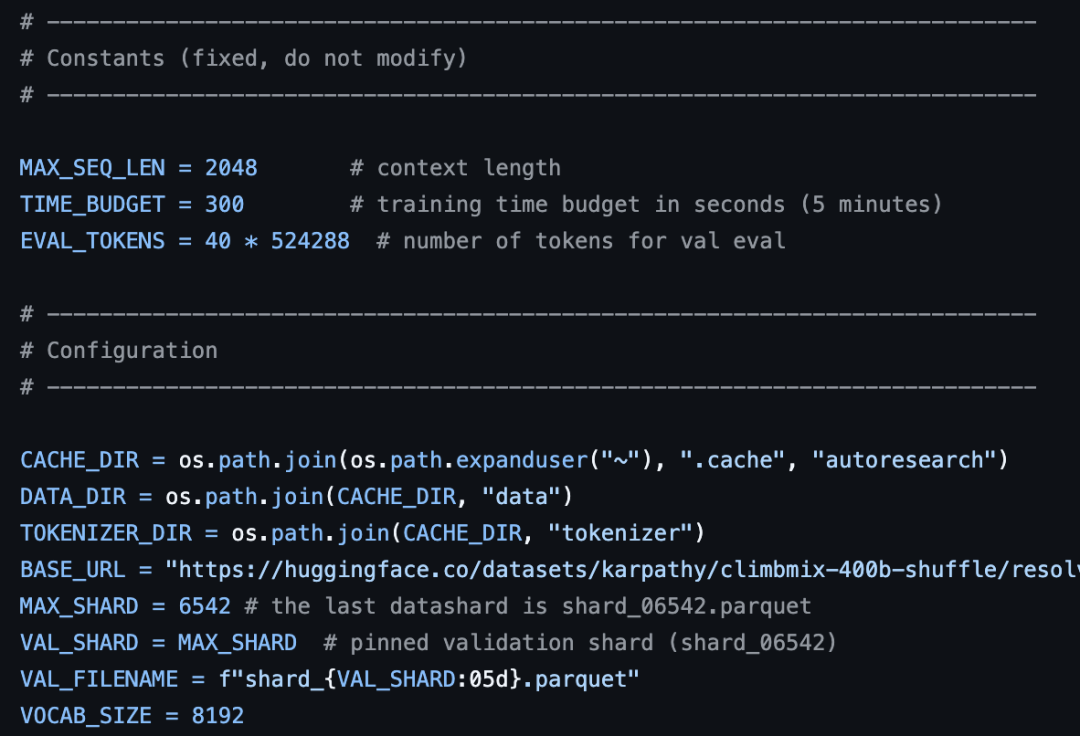Click the 6542 MAX_SHARD value
This screenshot has width=1080, height=736.
[204, 606]
